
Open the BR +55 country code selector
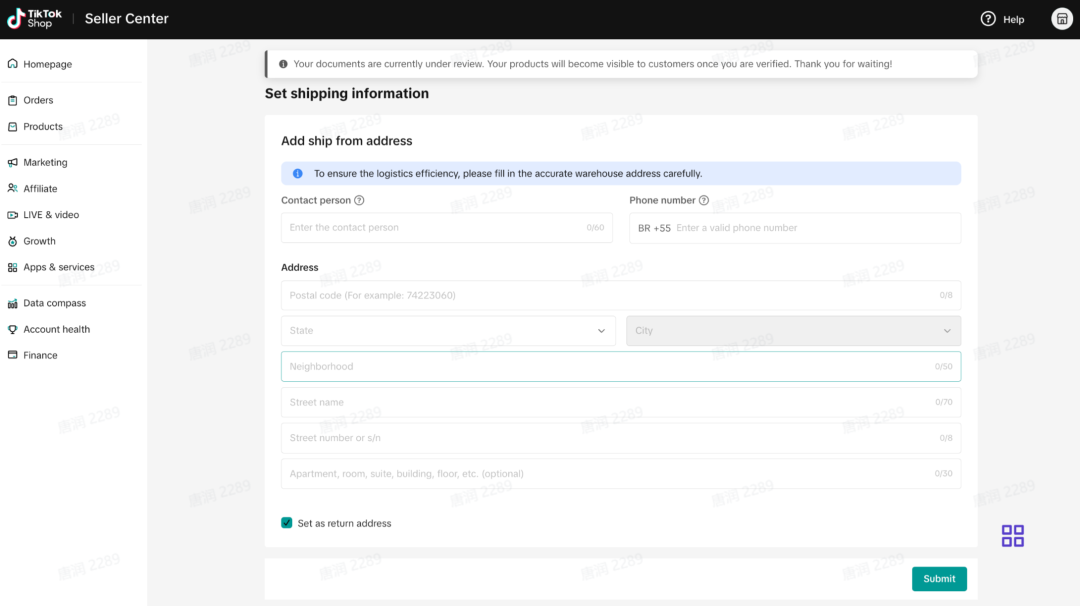(654, 228)
